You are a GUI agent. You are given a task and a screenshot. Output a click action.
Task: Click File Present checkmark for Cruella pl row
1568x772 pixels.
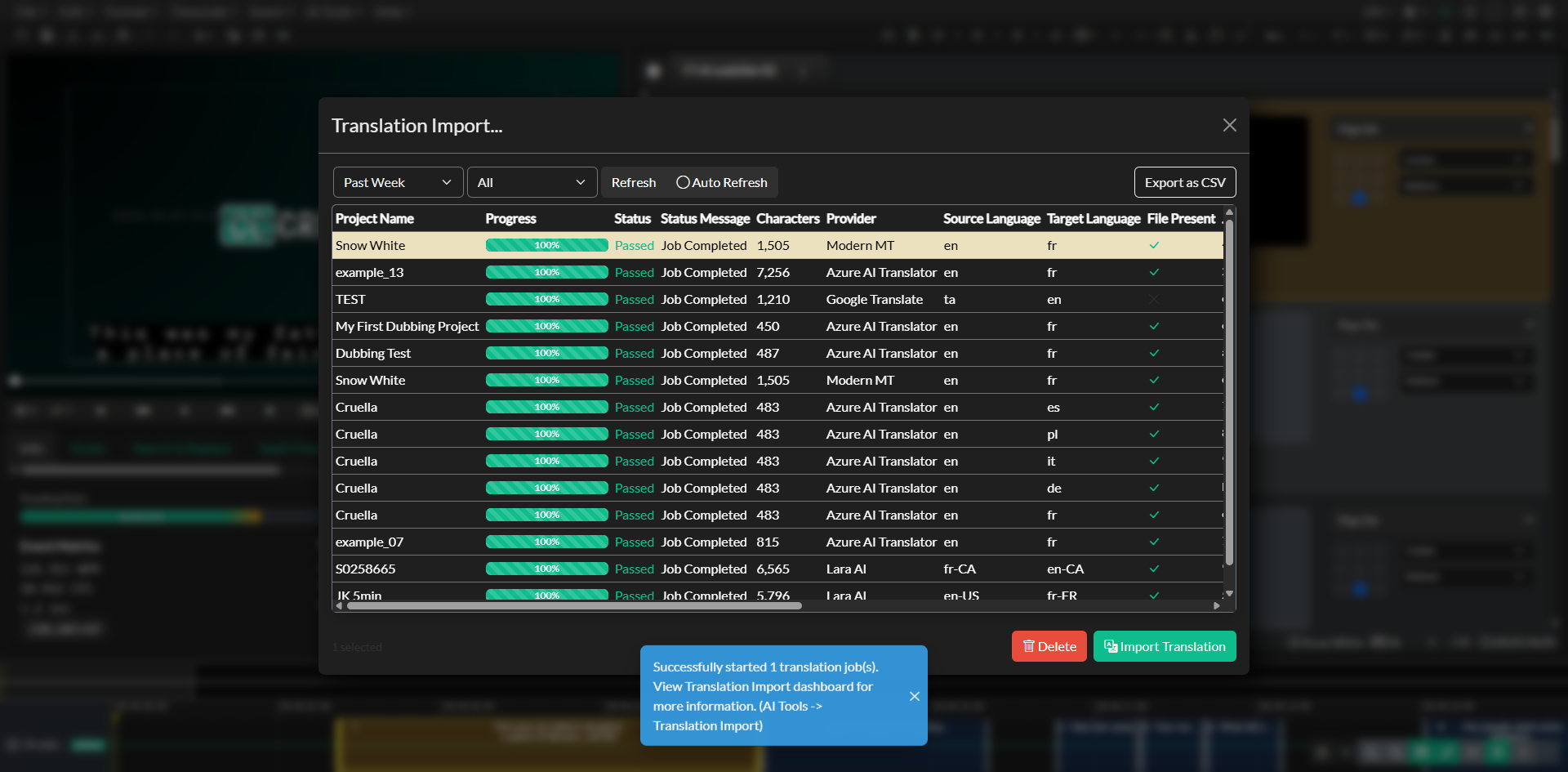tap(1154, 434)
